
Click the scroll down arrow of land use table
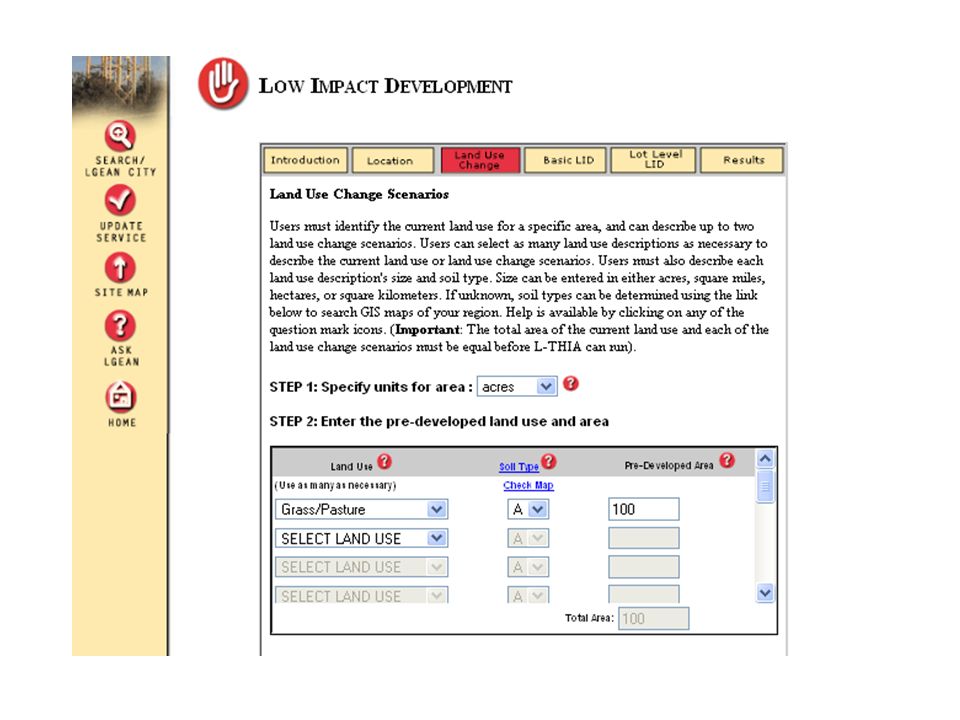pos(765,593)
